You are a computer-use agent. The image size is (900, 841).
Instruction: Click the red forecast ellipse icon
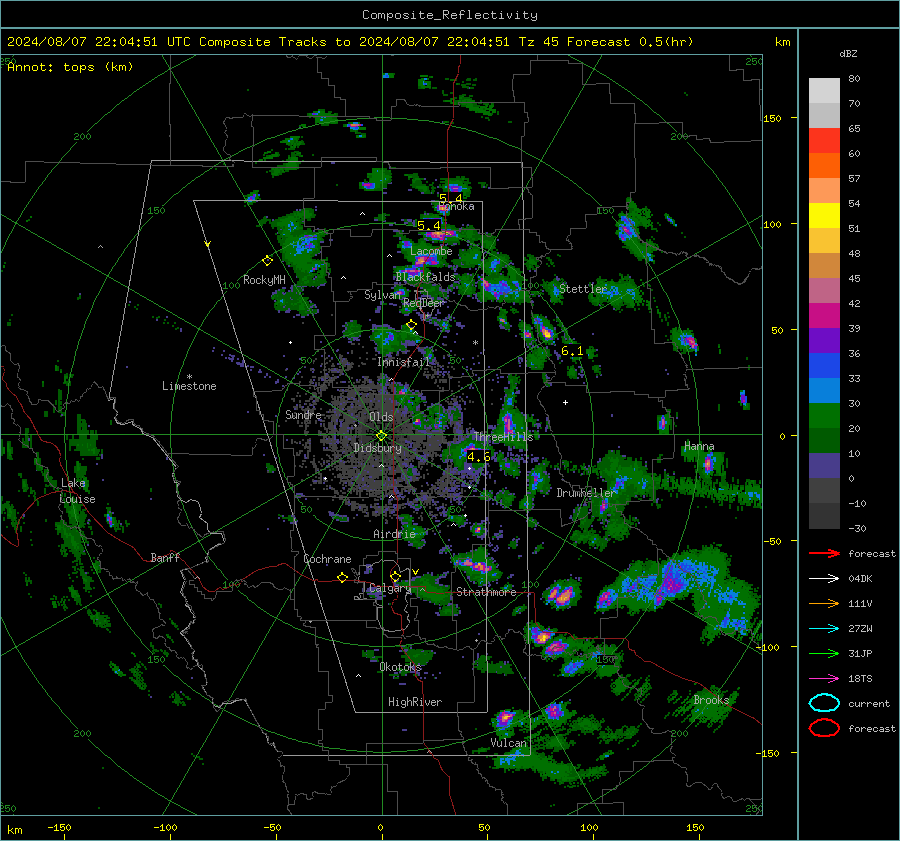[x=824, y=728]
